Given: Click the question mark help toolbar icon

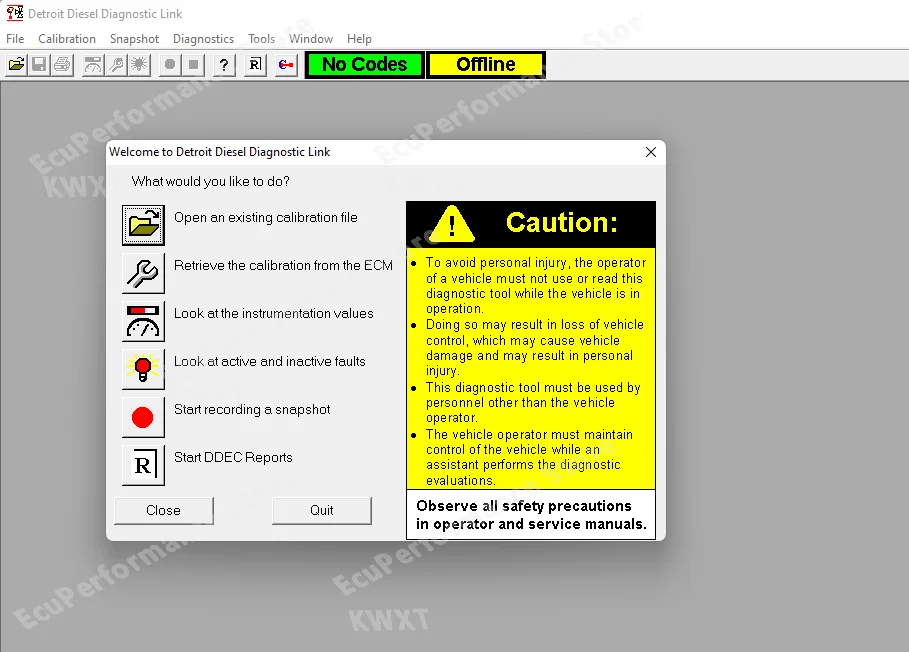Looking at the screenshot, I should click(x=224, y=64).
